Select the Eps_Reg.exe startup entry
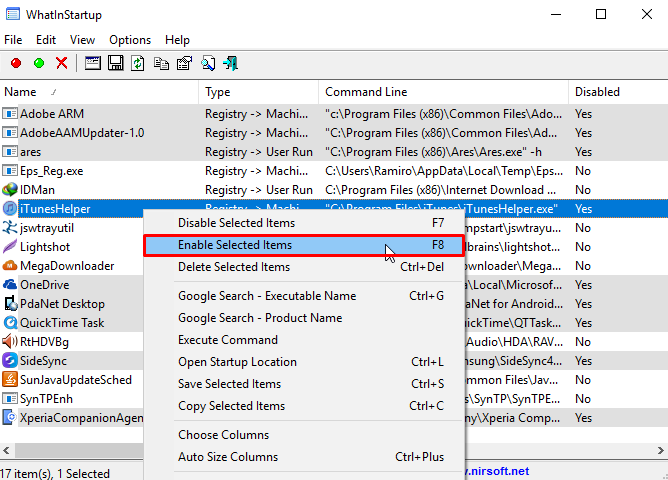The width and height of the screenshot is (668, 480). coord(334,171)
